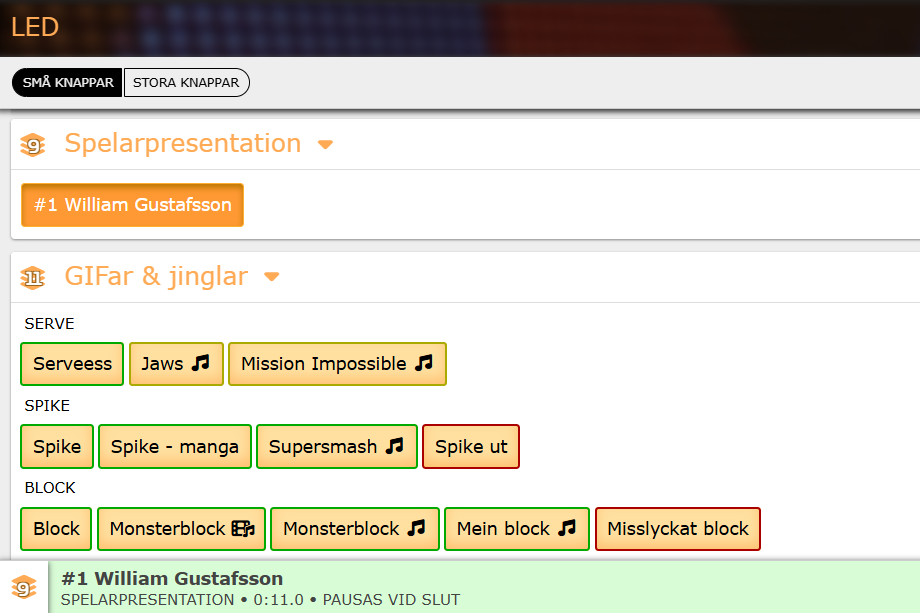The width and height of the screenshot is (920, 613).
Task: Switch to Små knappar button size
Action: [x=68, y=83]
